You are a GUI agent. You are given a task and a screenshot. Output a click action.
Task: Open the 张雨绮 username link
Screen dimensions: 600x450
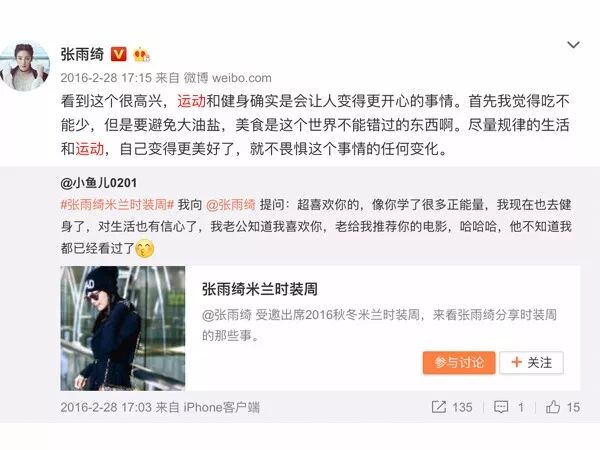tap(82, 54)
